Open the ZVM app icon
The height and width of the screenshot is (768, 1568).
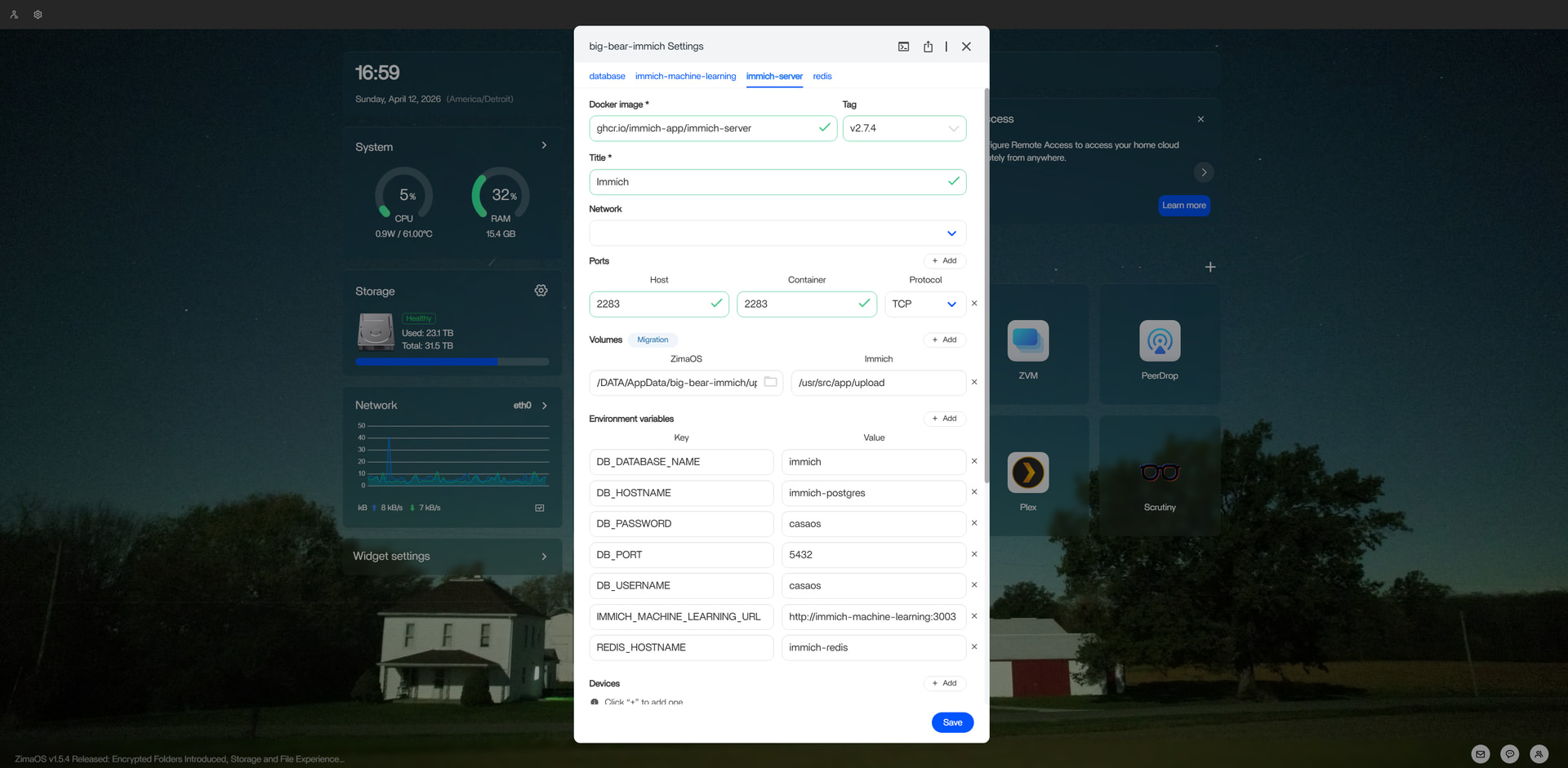1027,341
